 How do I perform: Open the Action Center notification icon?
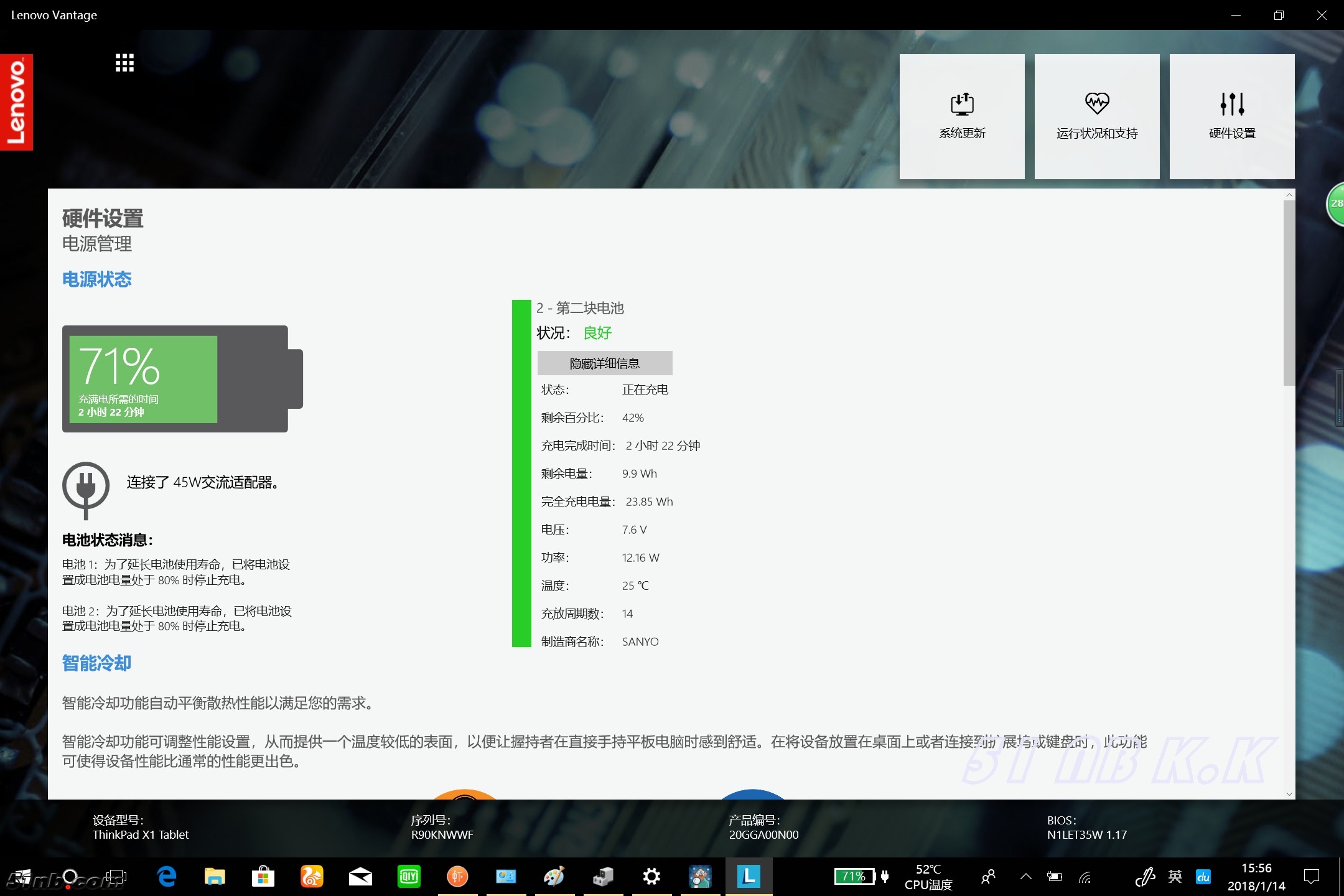(1312, 877)
